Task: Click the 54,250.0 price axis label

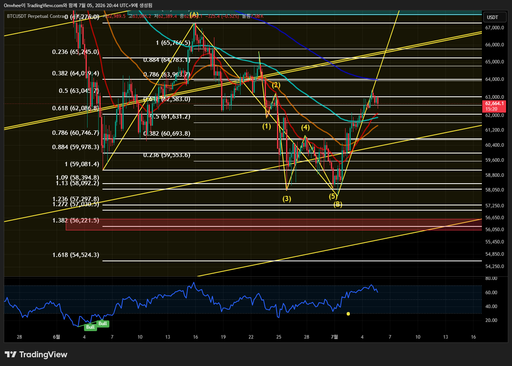Action: pyautogui.click(x=495, y=266)
